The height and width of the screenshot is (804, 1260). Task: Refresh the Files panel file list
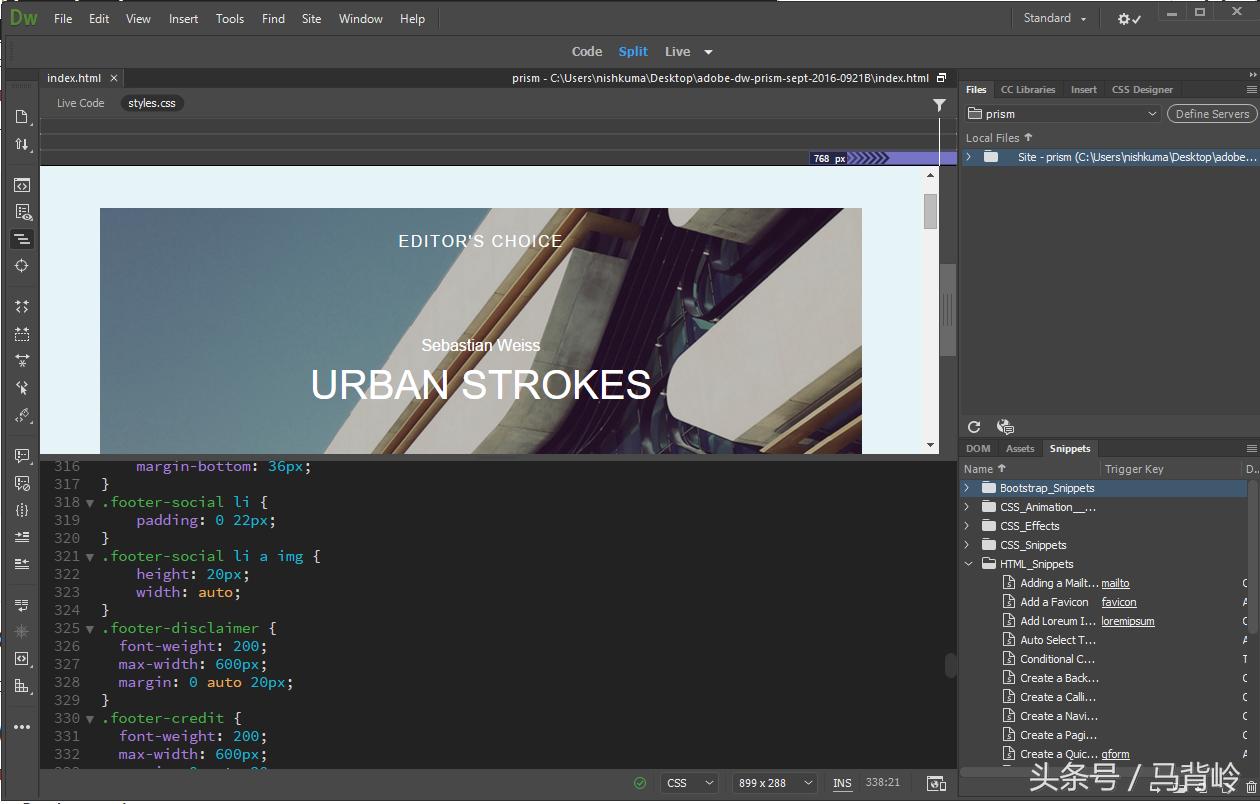974,426
